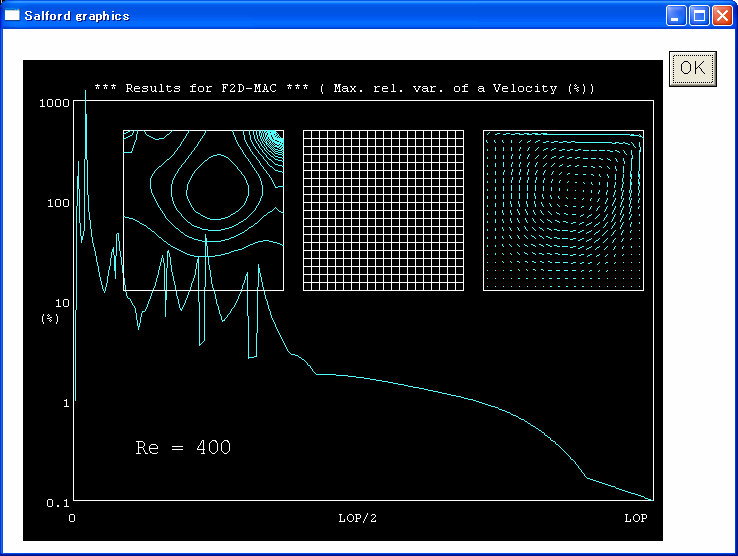The image size is (738, 556).
Task: Click the Salford graphics title bar icon
Action: click(x=12, y=16)
